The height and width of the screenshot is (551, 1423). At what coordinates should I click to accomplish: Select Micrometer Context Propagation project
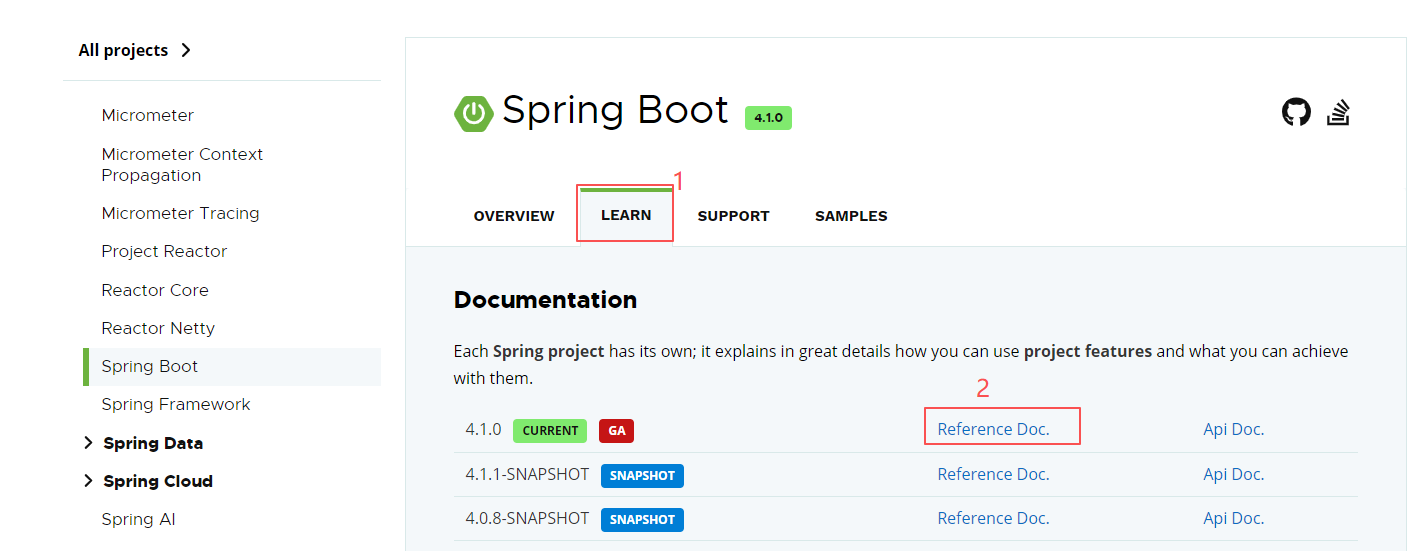coord(182,164)
